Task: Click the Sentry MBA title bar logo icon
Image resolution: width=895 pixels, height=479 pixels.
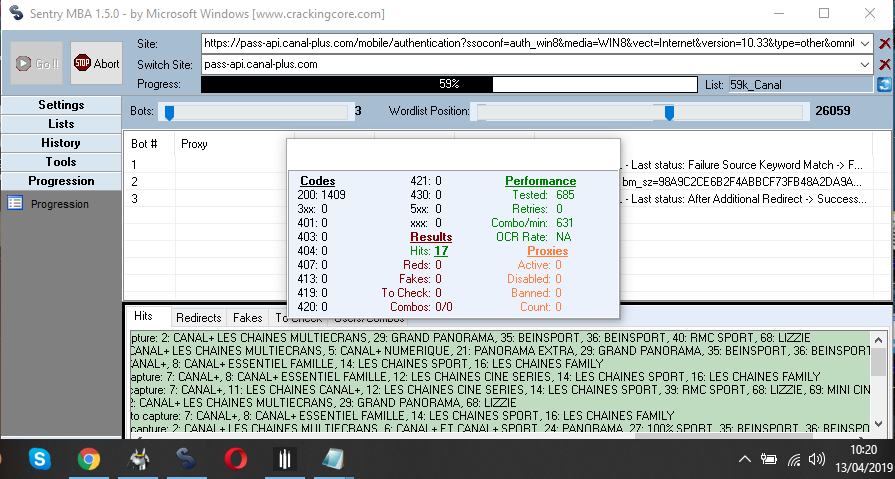Action: coord(17,13)
